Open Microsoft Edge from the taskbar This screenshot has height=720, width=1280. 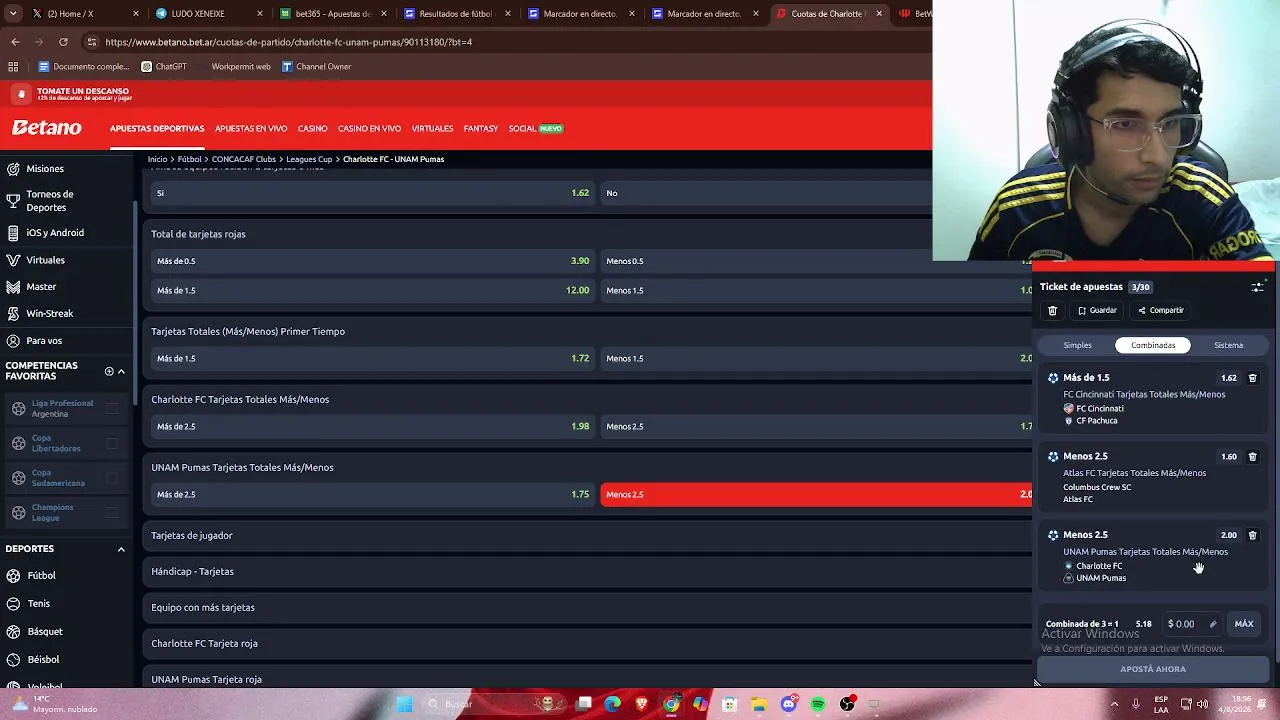tap(612, 704)
